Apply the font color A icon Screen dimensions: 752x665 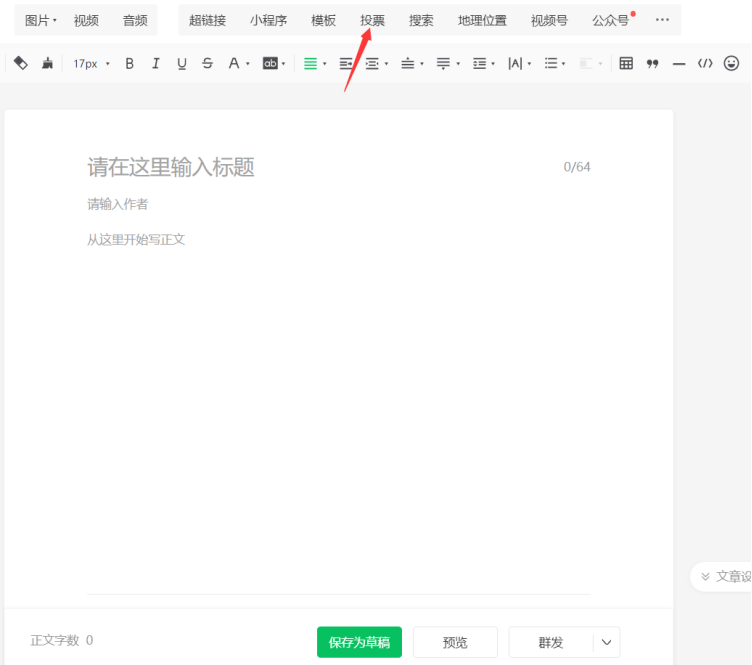pyautogui.click(x=234, y=63)
